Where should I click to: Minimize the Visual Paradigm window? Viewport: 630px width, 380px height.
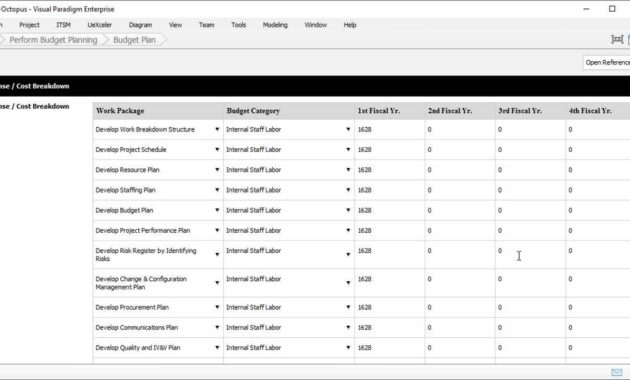tap(586, 9)
